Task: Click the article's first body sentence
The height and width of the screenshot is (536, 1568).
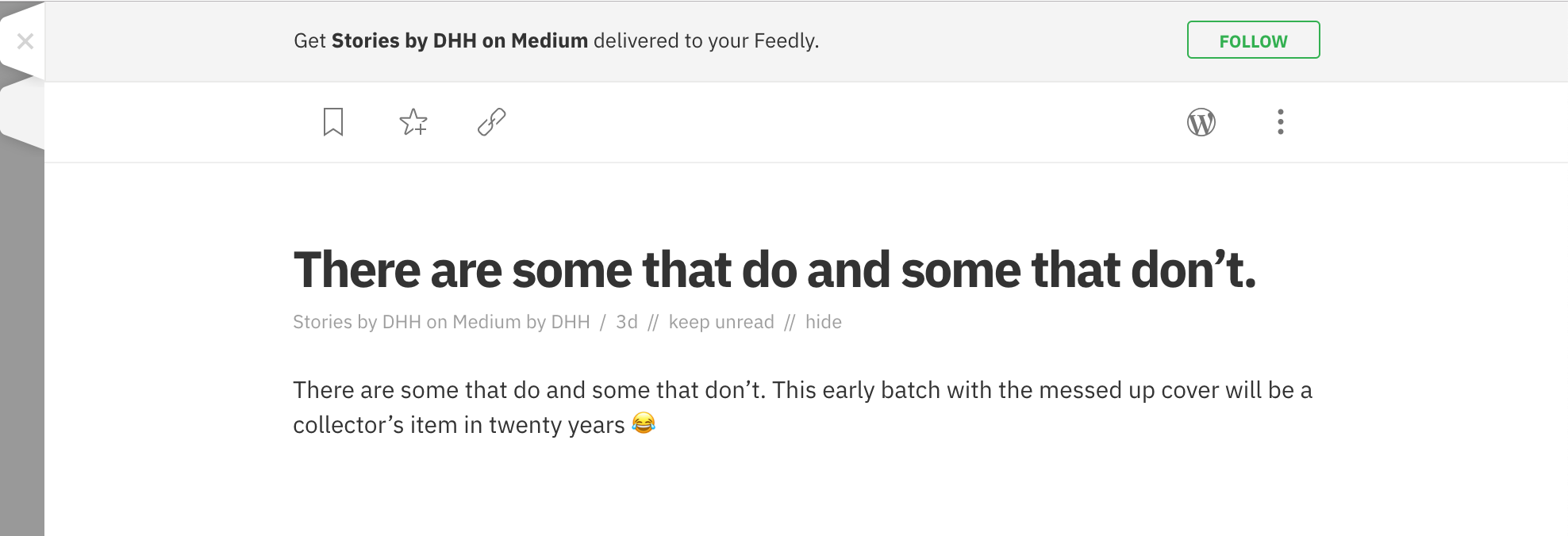Action: coord(528,390)
